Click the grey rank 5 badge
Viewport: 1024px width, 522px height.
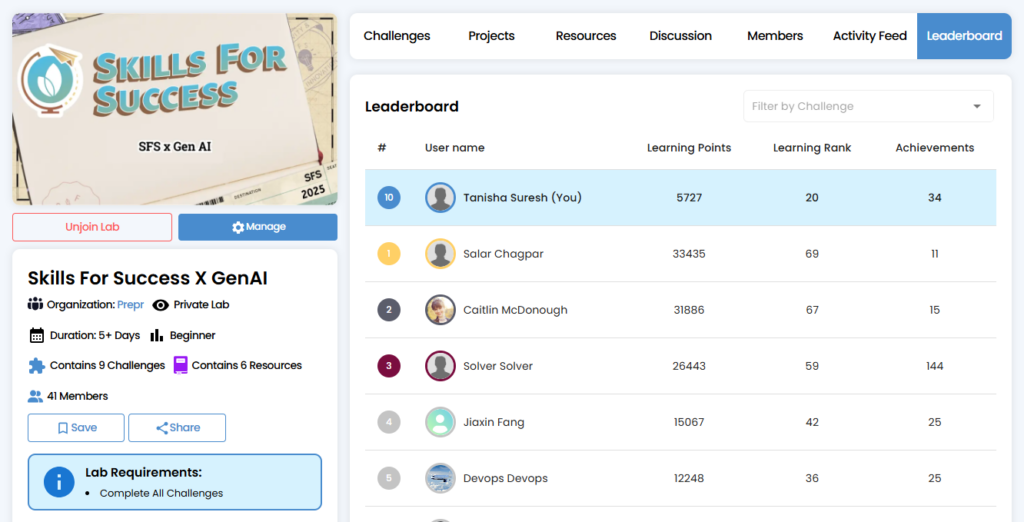[389, 478]
